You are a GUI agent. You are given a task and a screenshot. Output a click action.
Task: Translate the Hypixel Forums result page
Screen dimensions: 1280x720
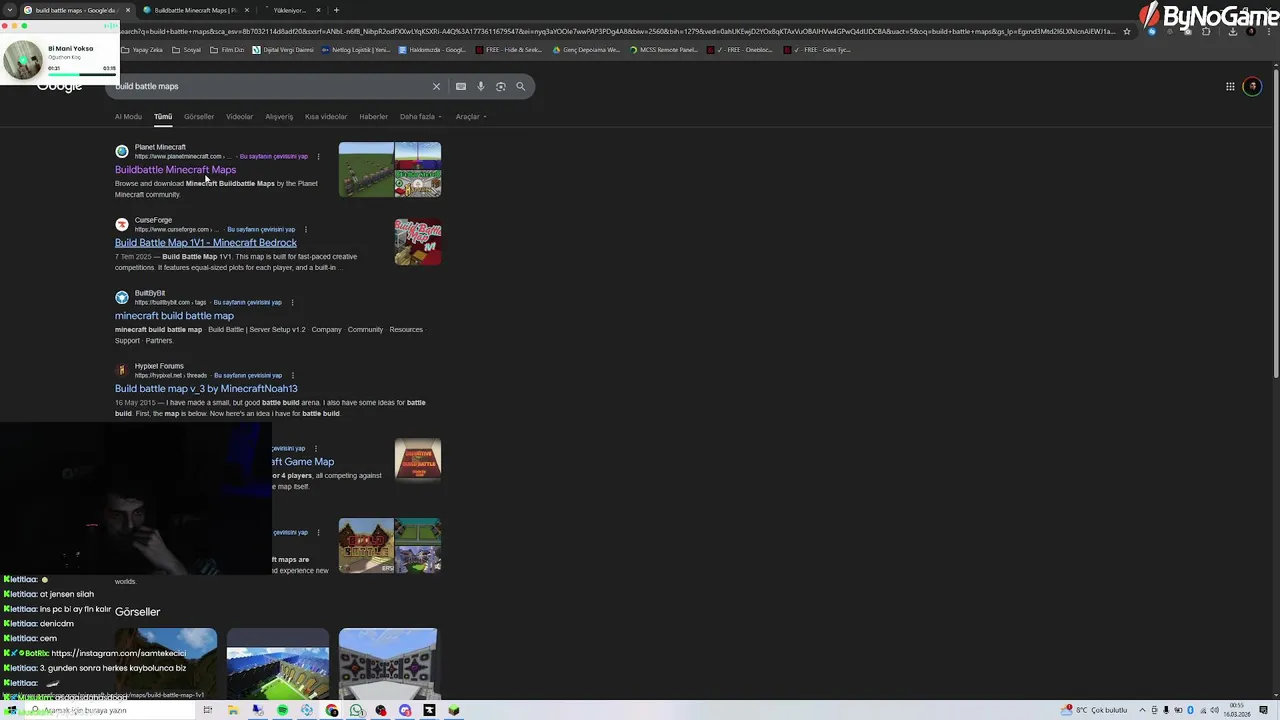point(247,375)
